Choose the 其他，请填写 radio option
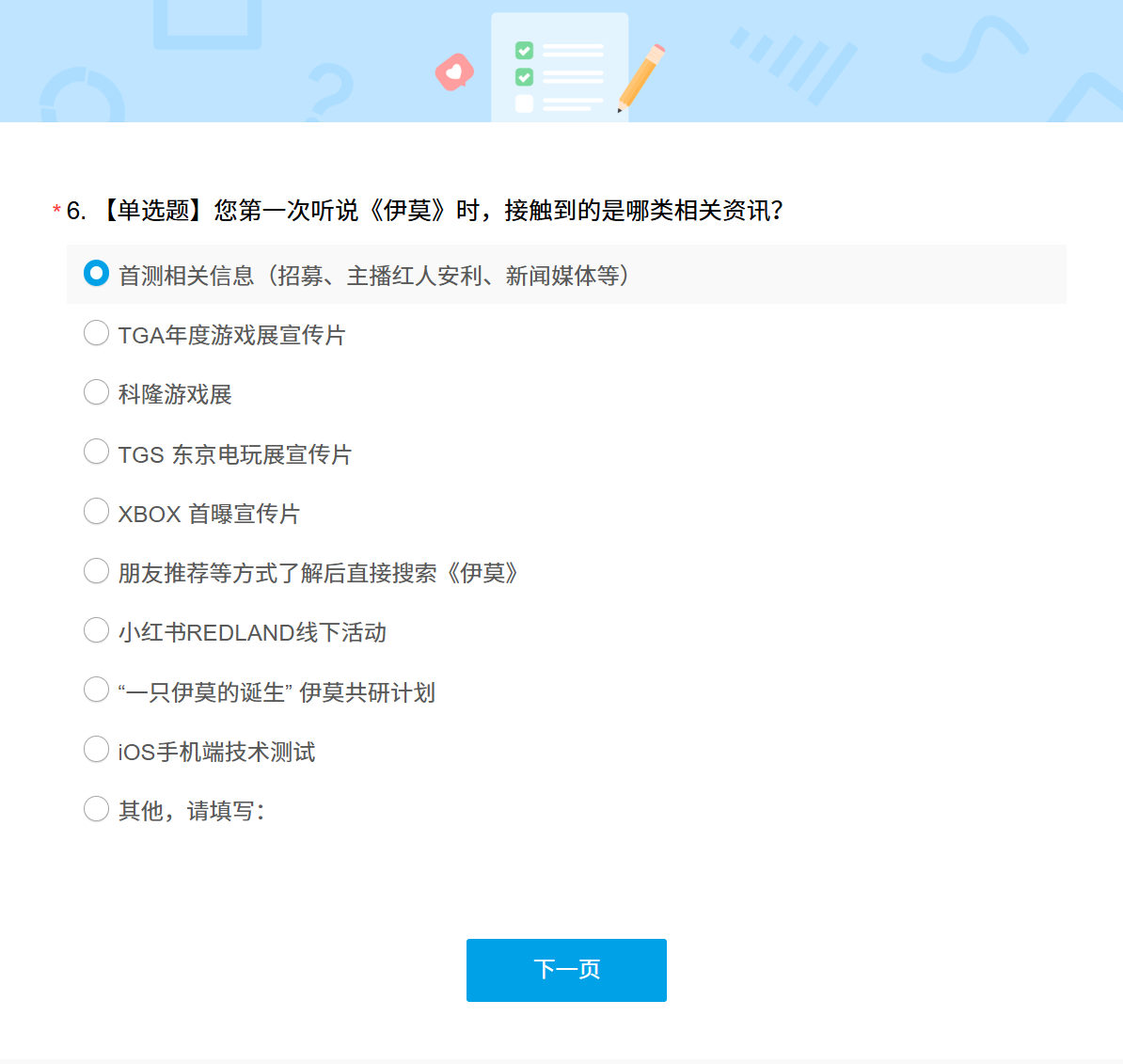The image size is (1123, 1064). [96, 809]
